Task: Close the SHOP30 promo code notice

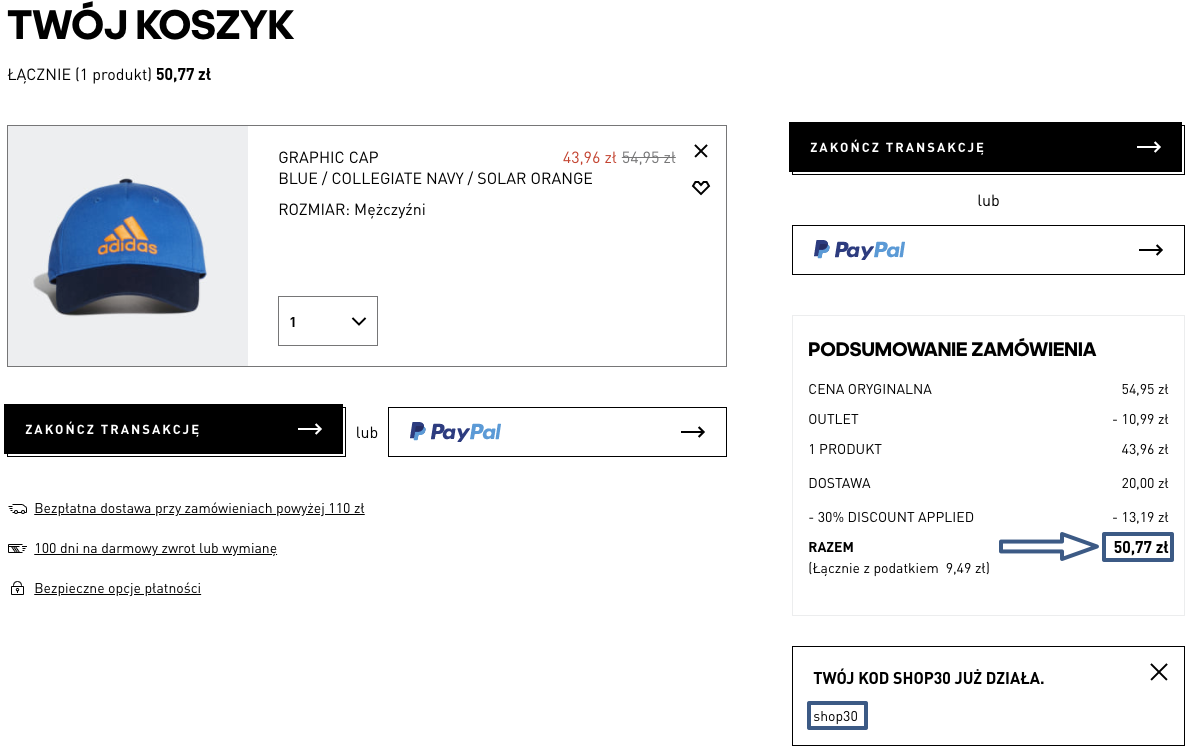Action: (x=1159, y=672)
